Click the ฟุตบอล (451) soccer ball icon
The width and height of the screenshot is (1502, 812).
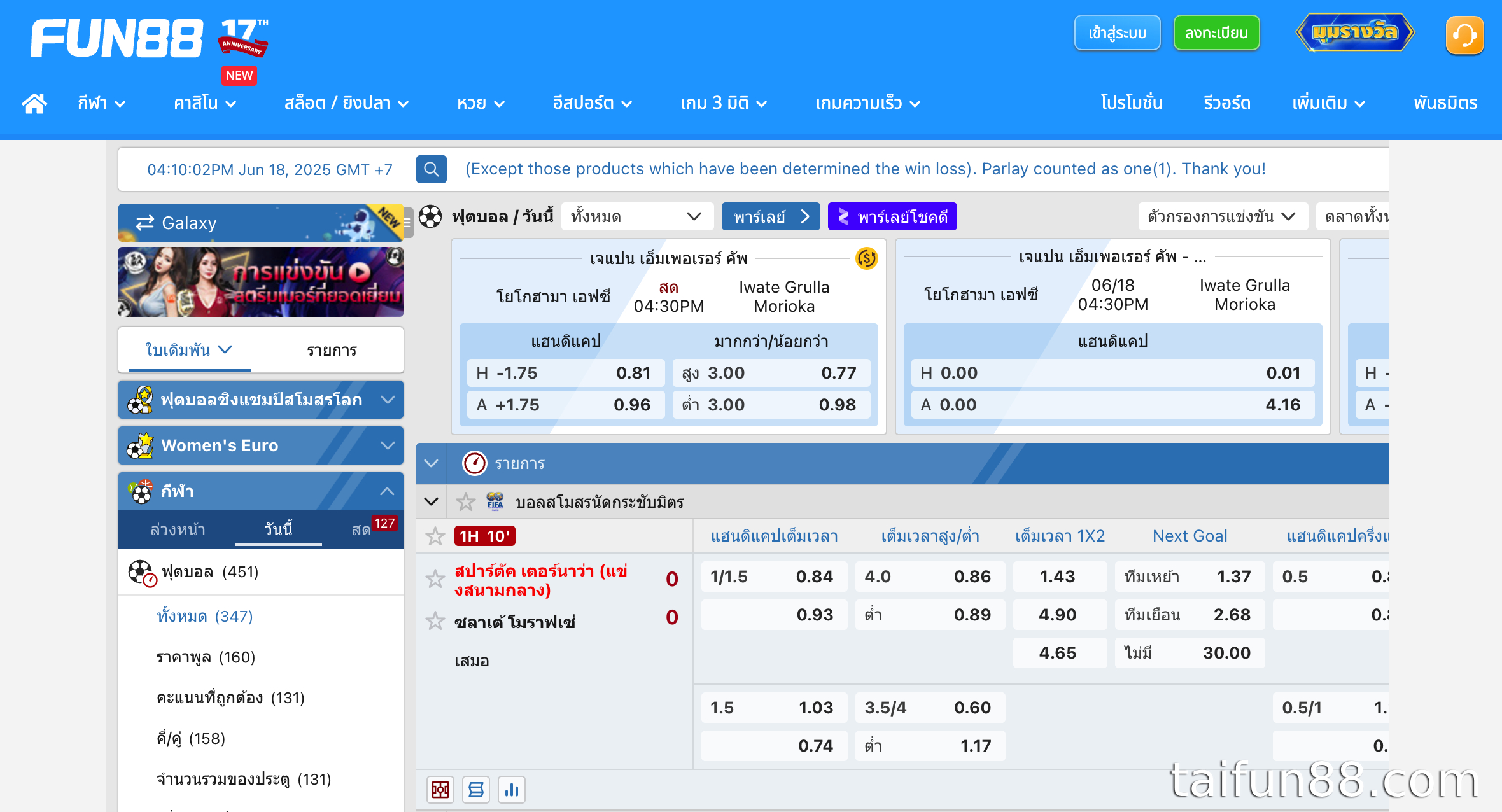tap(141, 572)
